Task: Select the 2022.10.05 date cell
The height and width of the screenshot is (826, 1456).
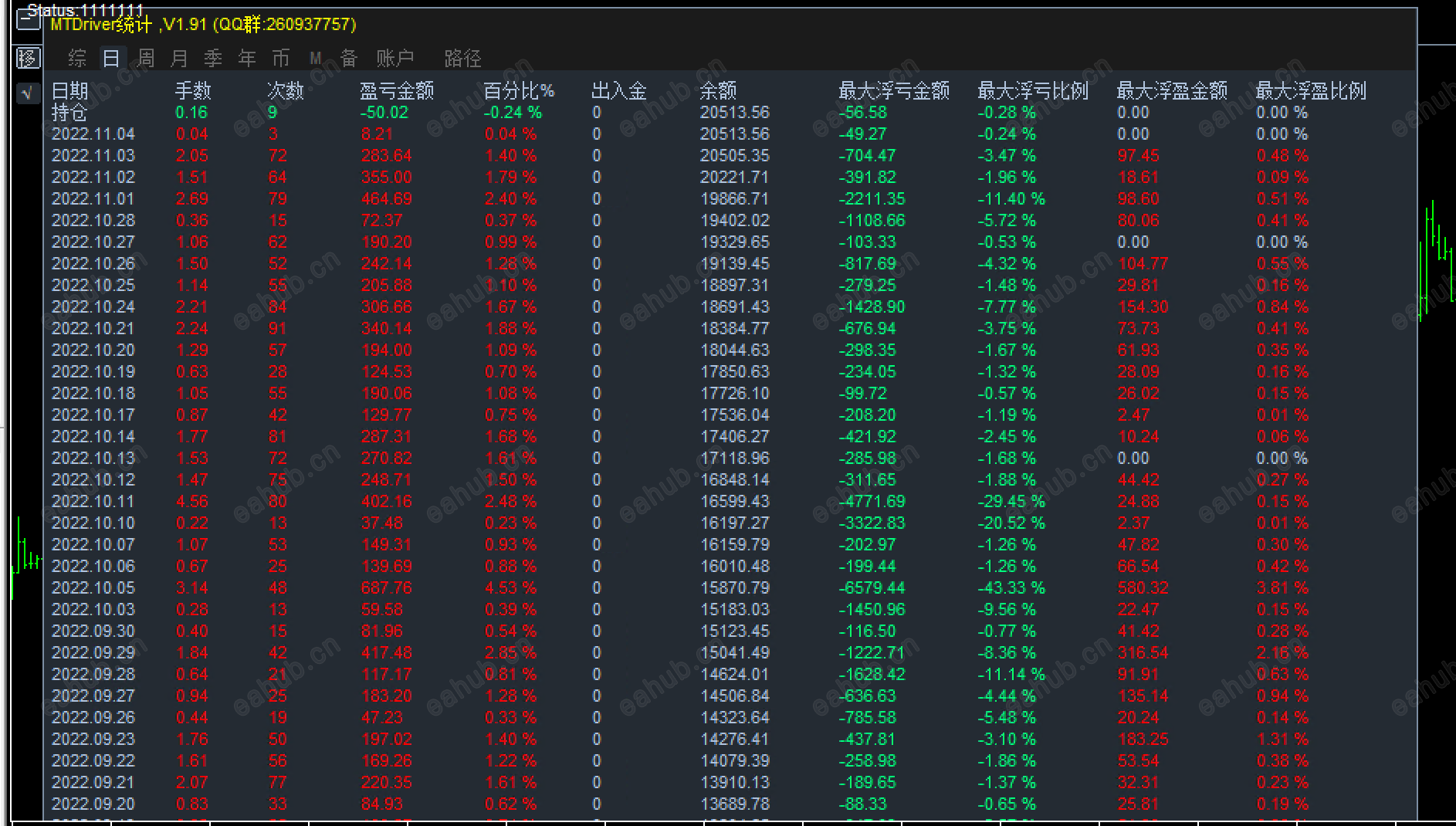Action: coord(93,588)
